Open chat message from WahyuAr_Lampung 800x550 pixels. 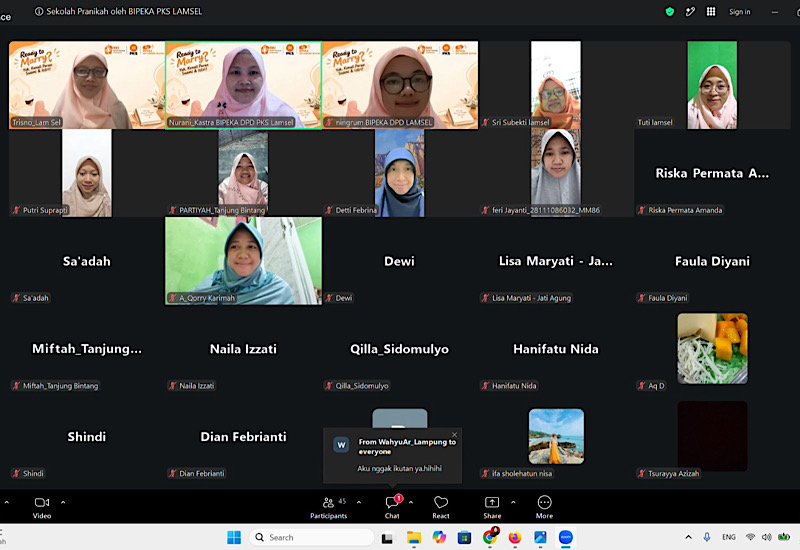tap(392, 455)
